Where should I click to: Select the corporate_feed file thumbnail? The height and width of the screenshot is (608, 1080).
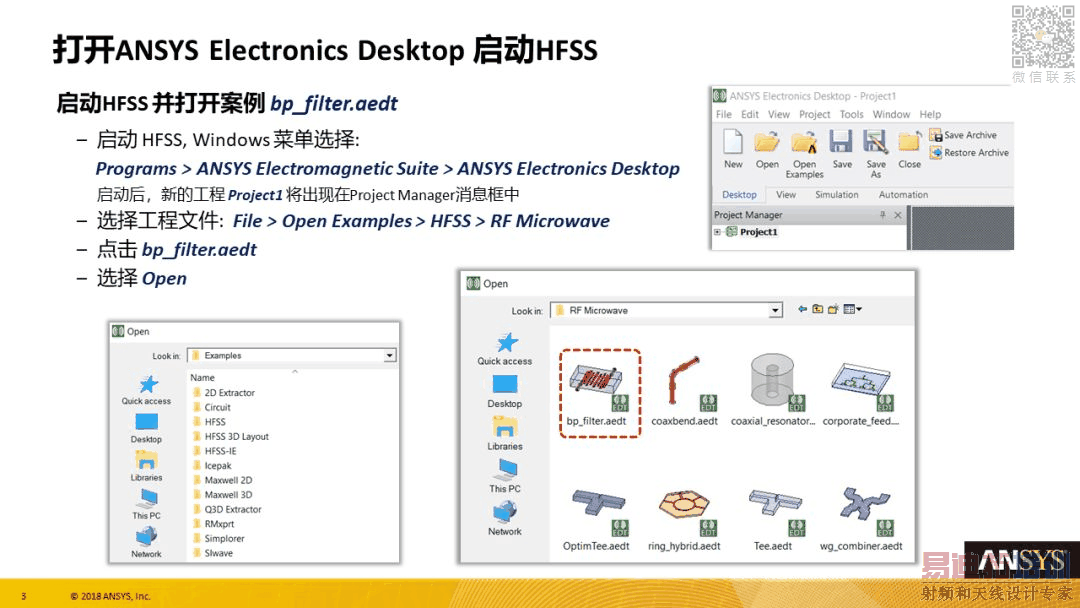[861, 392]
